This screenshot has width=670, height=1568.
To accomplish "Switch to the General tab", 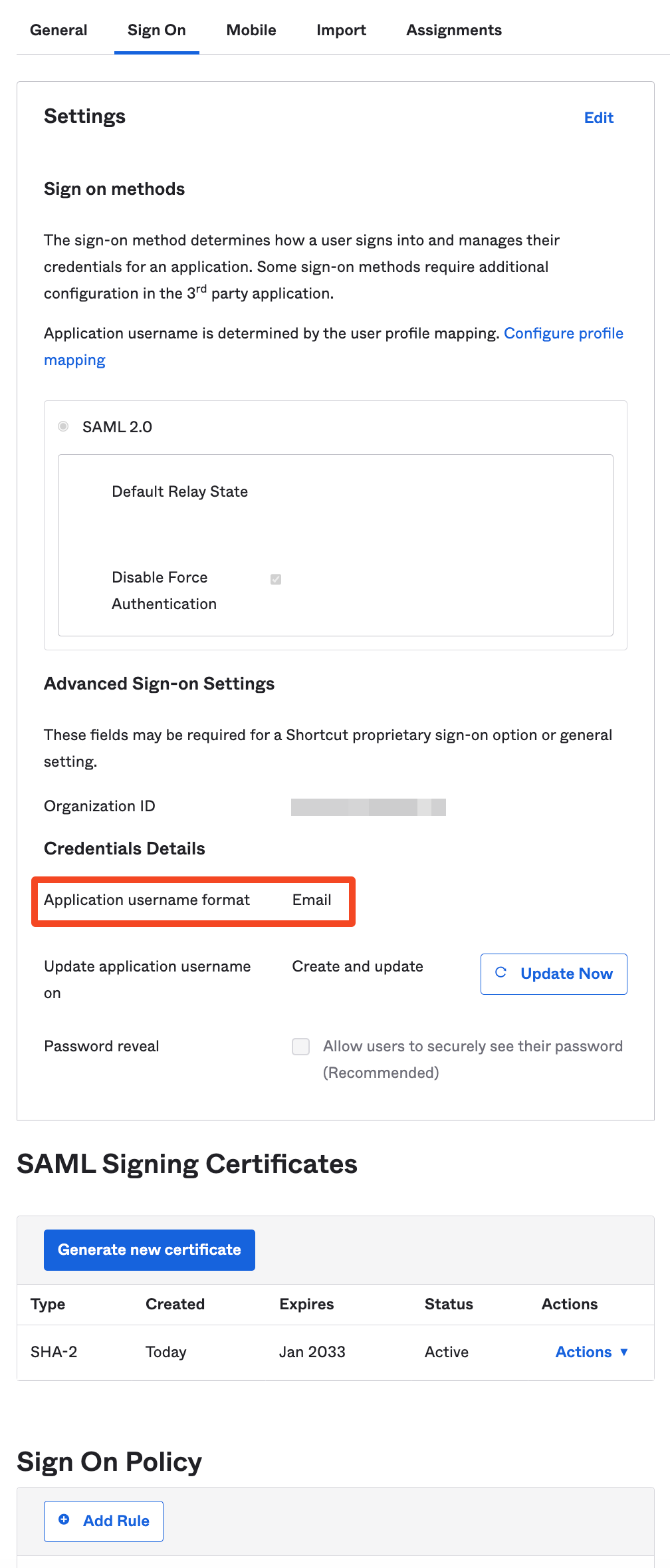I will coord(58,30).
